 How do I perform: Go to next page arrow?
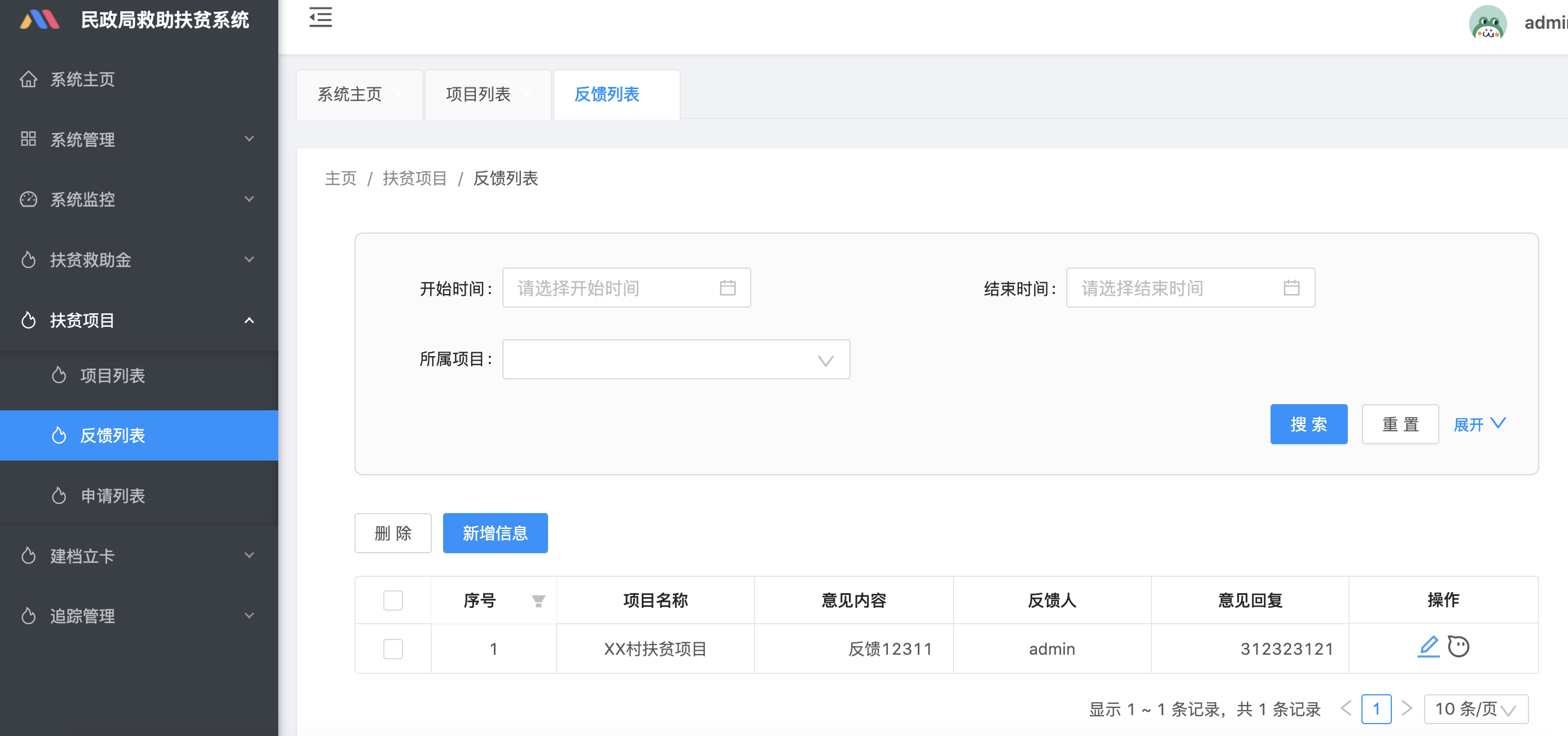pyautogui.click(x=1406, y=708)
